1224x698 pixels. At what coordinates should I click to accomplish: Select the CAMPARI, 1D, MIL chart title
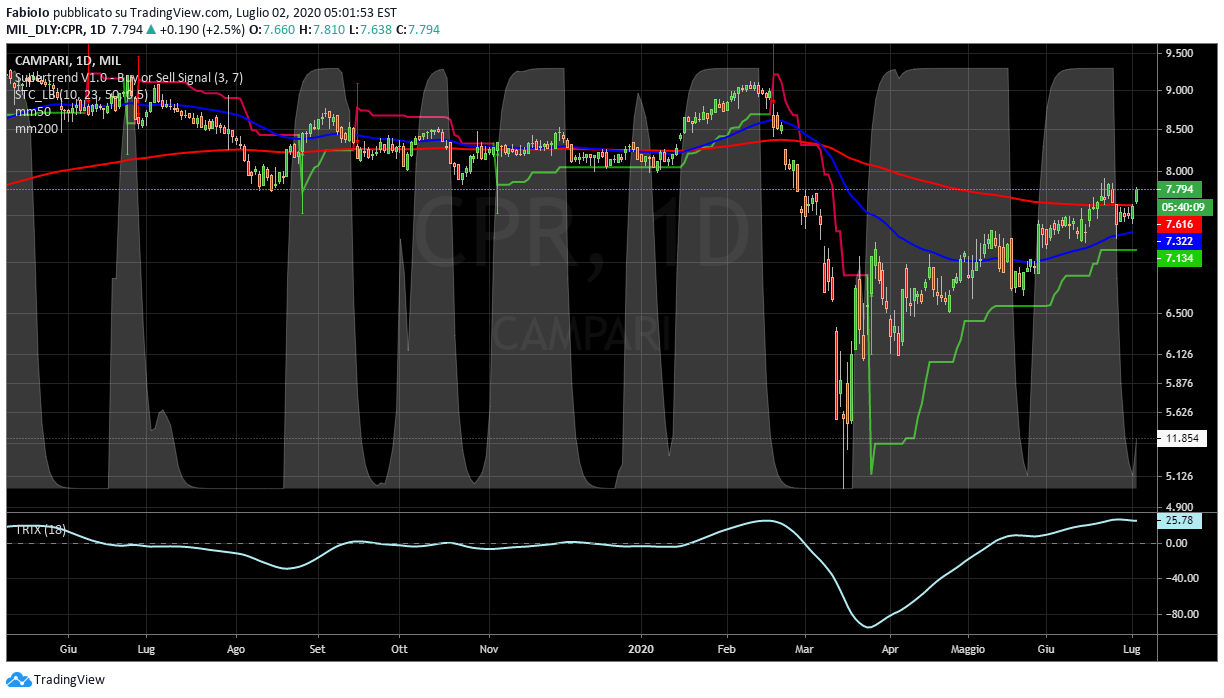[x=68, y=61]
